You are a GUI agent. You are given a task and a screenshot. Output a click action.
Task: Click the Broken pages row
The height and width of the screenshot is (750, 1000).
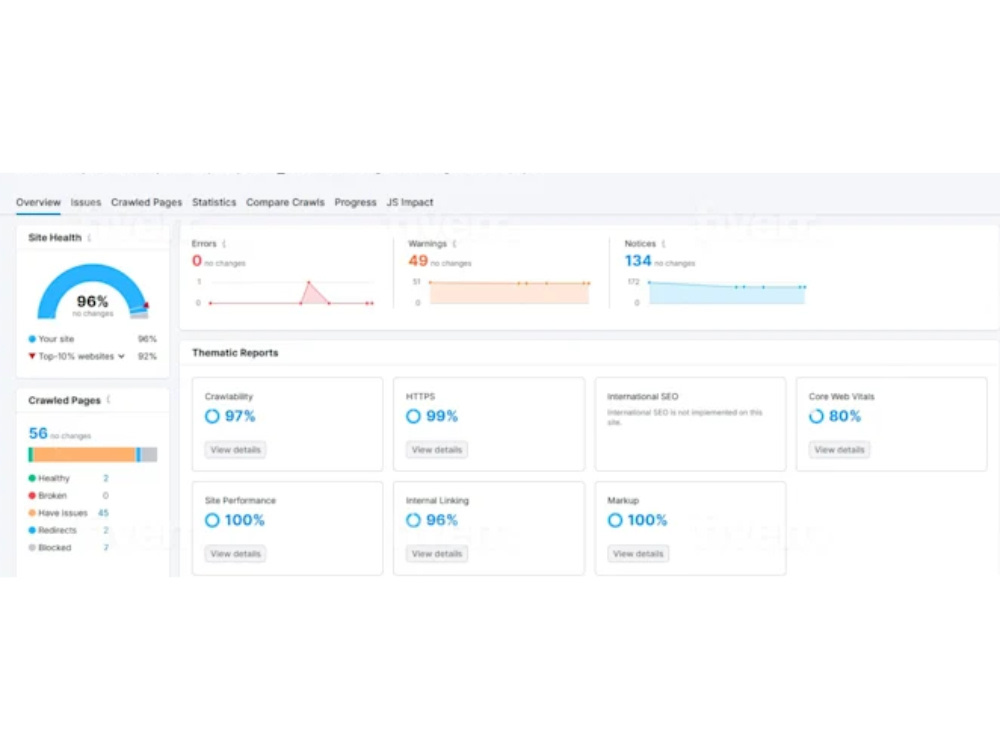point(68,496)
